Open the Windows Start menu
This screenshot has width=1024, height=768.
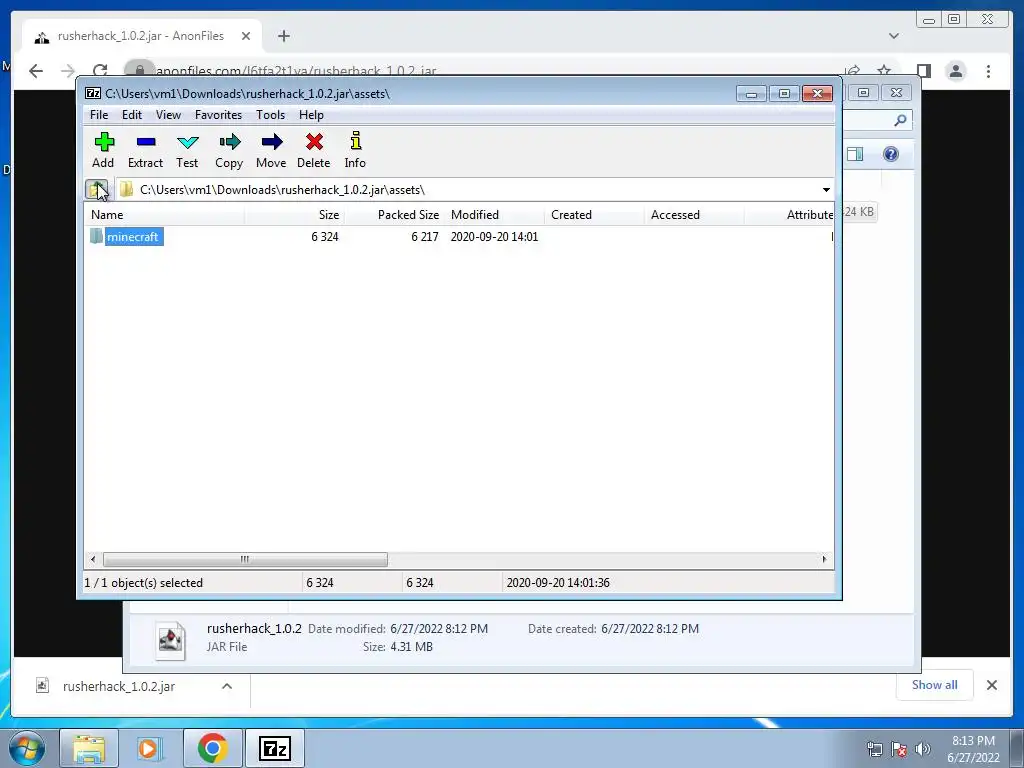pos(25,748)
